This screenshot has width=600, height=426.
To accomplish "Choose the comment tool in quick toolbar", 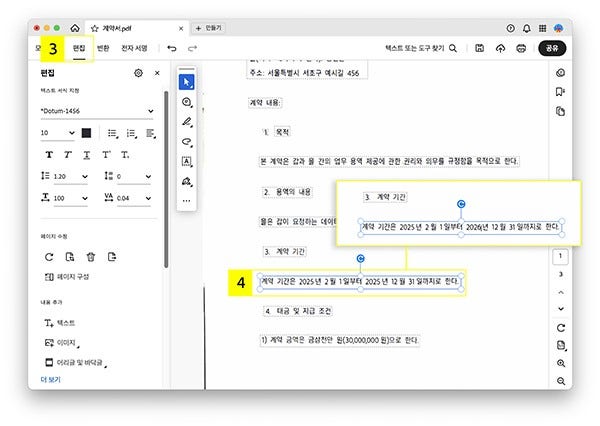I will [187, 102].
